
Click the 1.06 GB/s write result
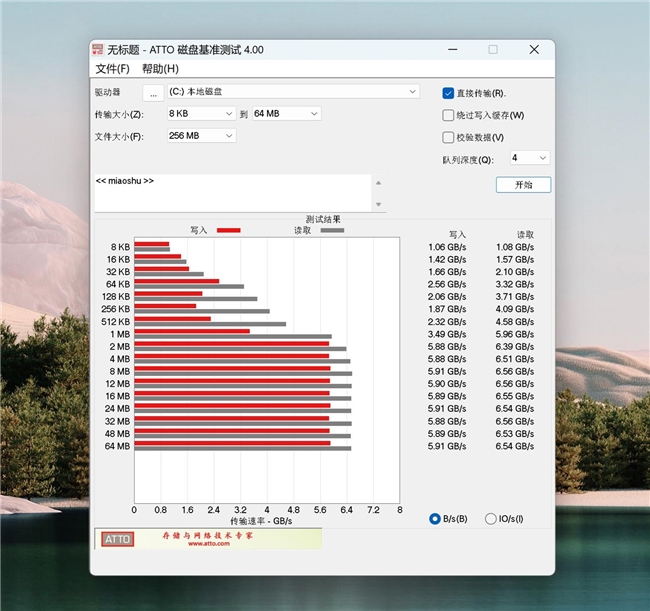pos(447,247)
